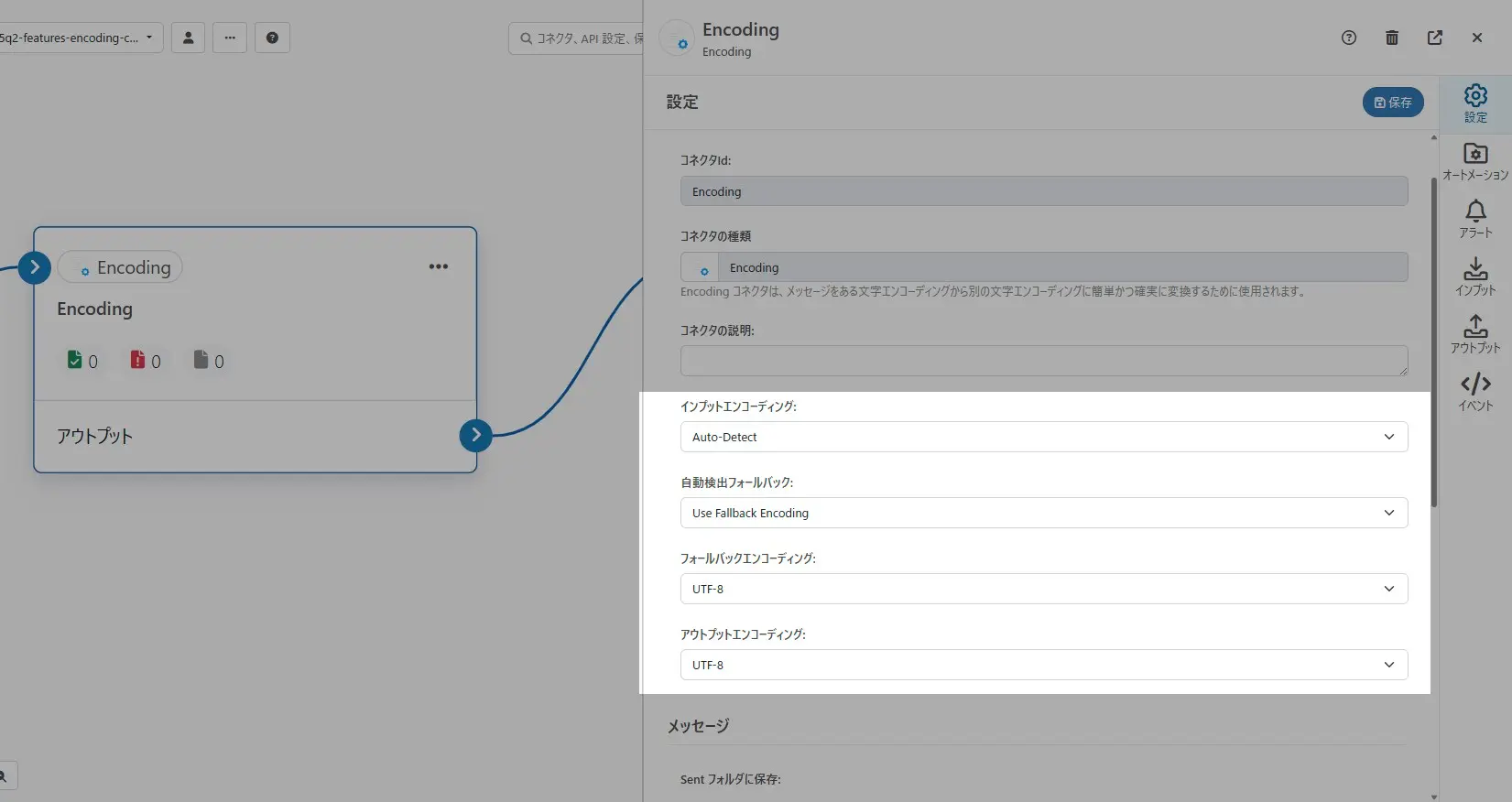
Task: Click the scrollbar up arrow in settings panel
Action: (1434, 138)
